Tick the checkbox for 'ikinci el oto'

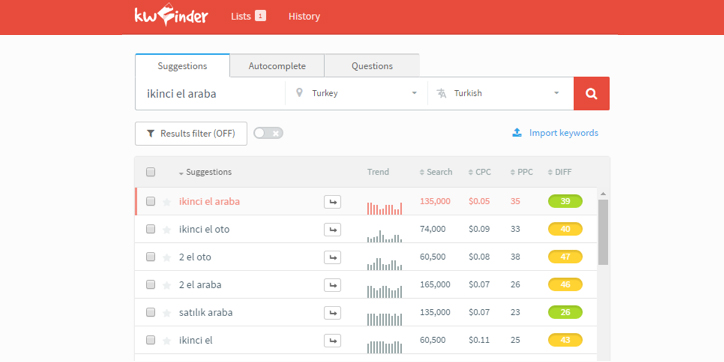tap(151, 229)
